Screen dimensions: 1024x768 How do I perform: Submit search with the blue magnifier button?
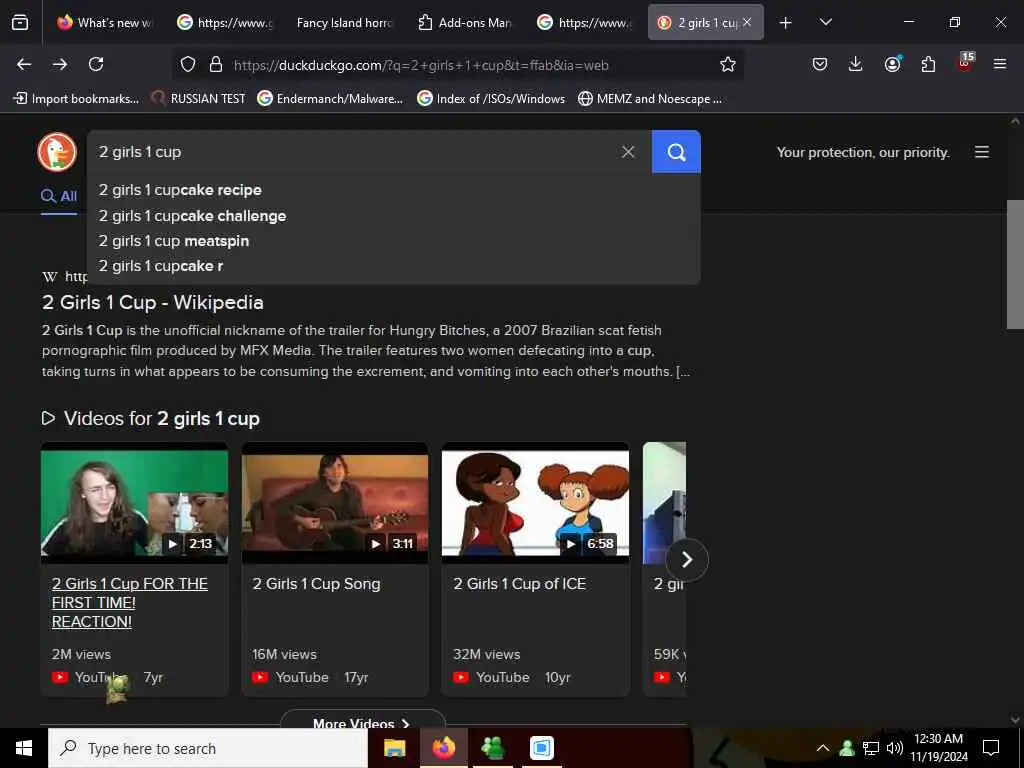tap(676, 152)
